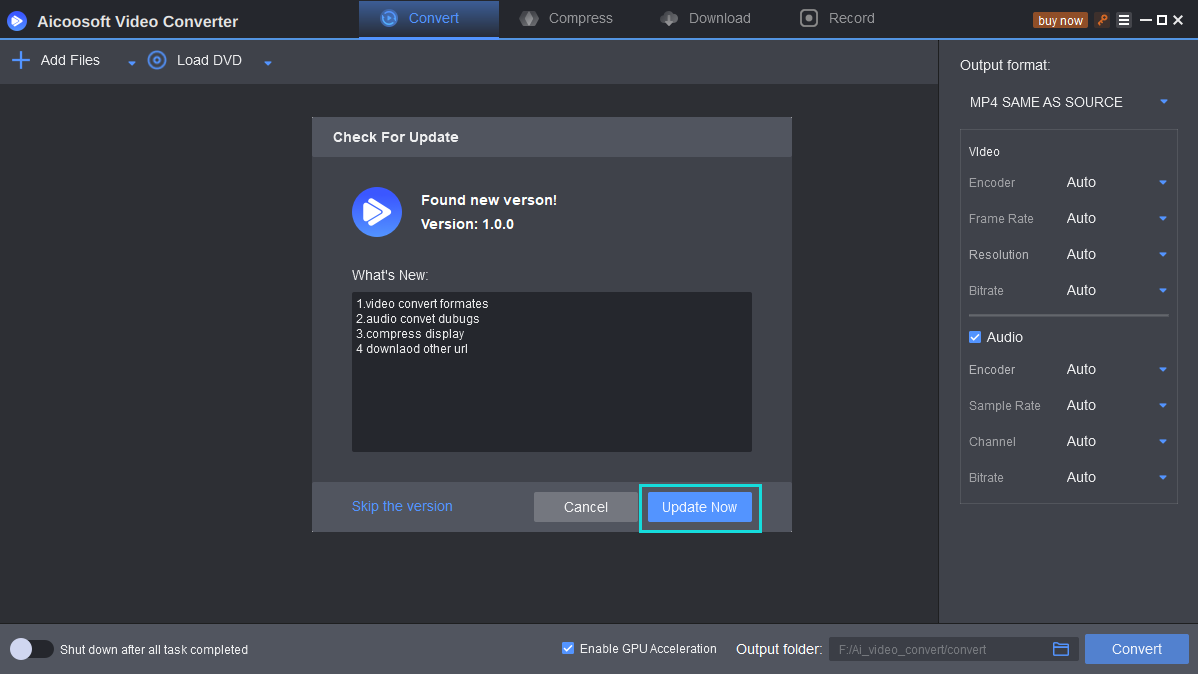Switch to the Compress tab
Image resolution: width=1198 pixels, height=674 pixels.
(566, 19)
